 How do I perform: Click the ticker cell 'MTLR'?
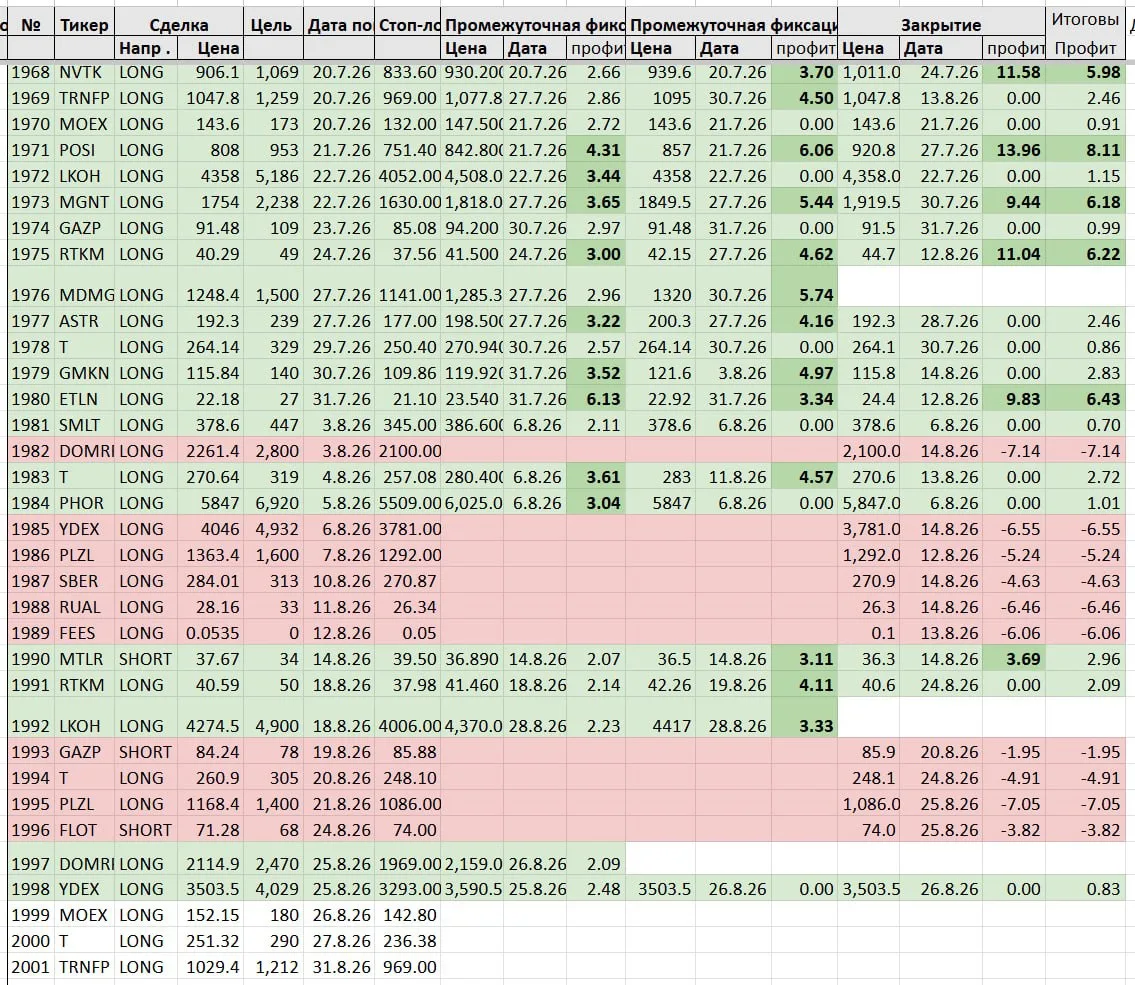[x=84, y=660]
